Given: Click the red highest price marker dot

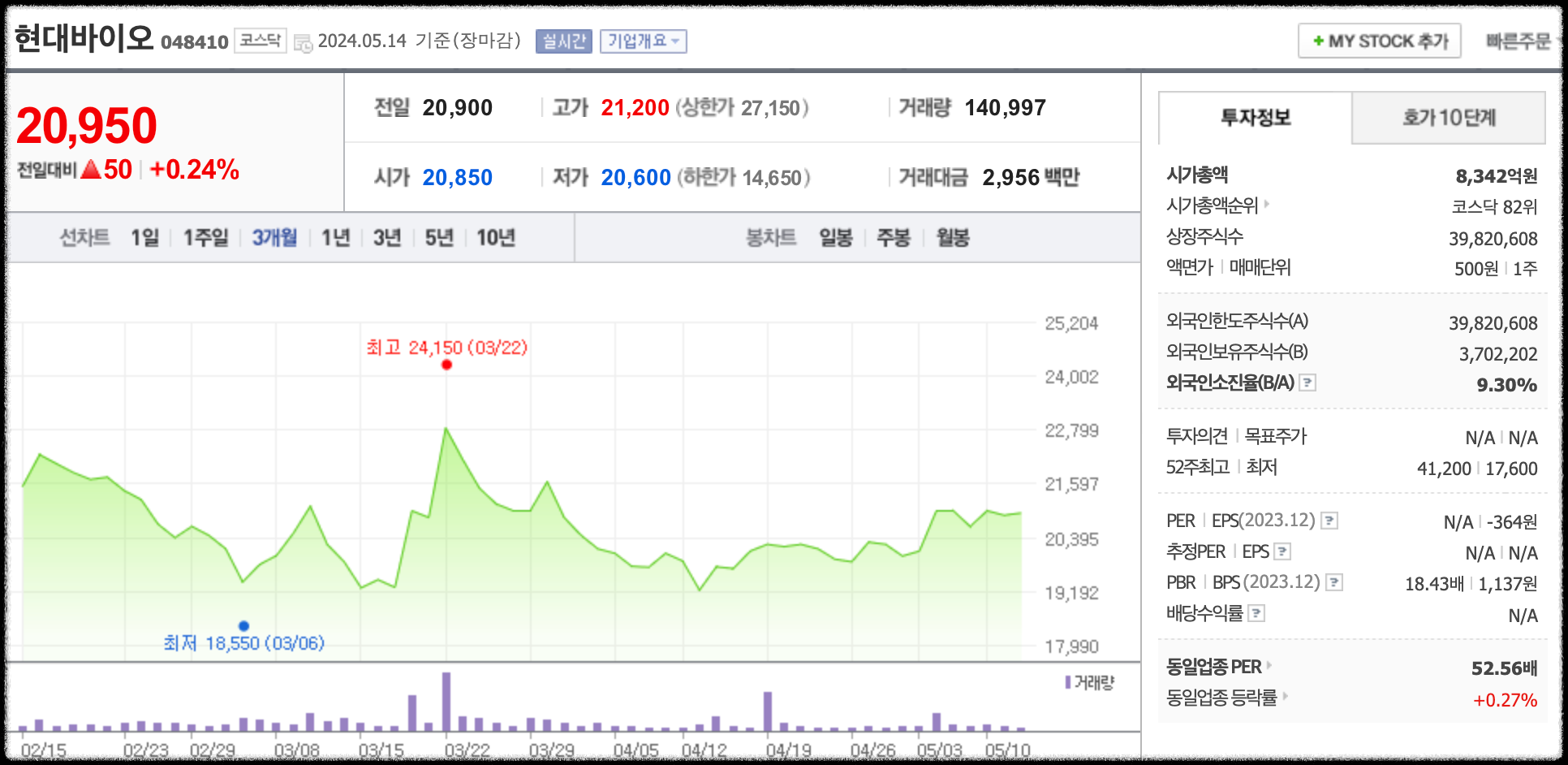Looking at the screenshot, I should click(446, 365).
